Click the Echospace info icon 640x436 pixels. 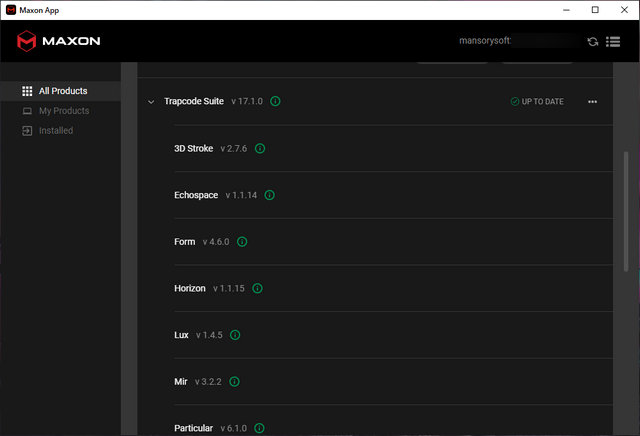[x=270, y=195]
